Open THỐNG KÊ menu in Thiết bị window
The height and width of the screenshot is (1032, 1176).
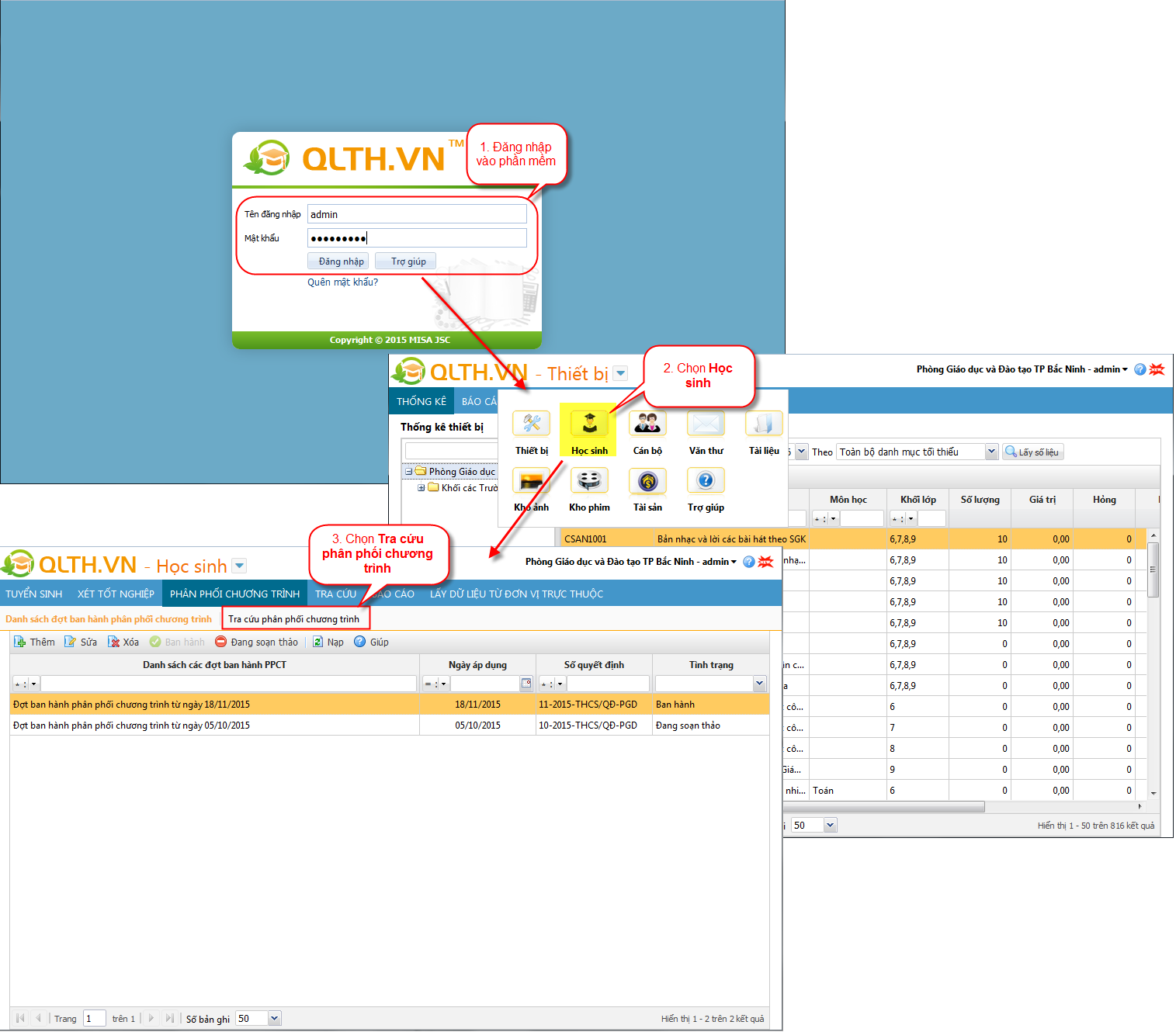pyautogui.click(x=421, y=401)
